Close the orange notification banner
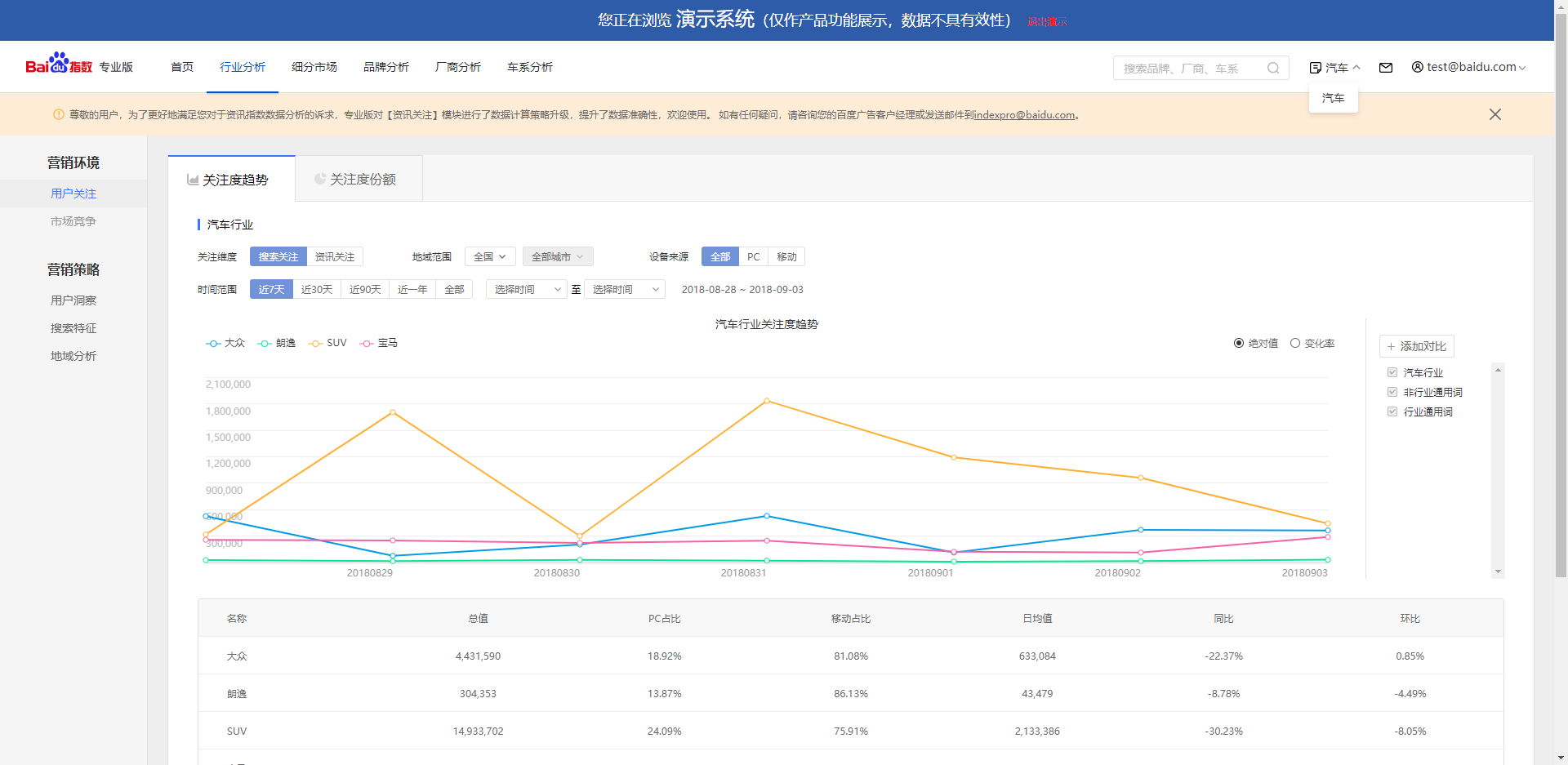The image size is (1568, 765). pyautogui.click(x=1495, y=114)
